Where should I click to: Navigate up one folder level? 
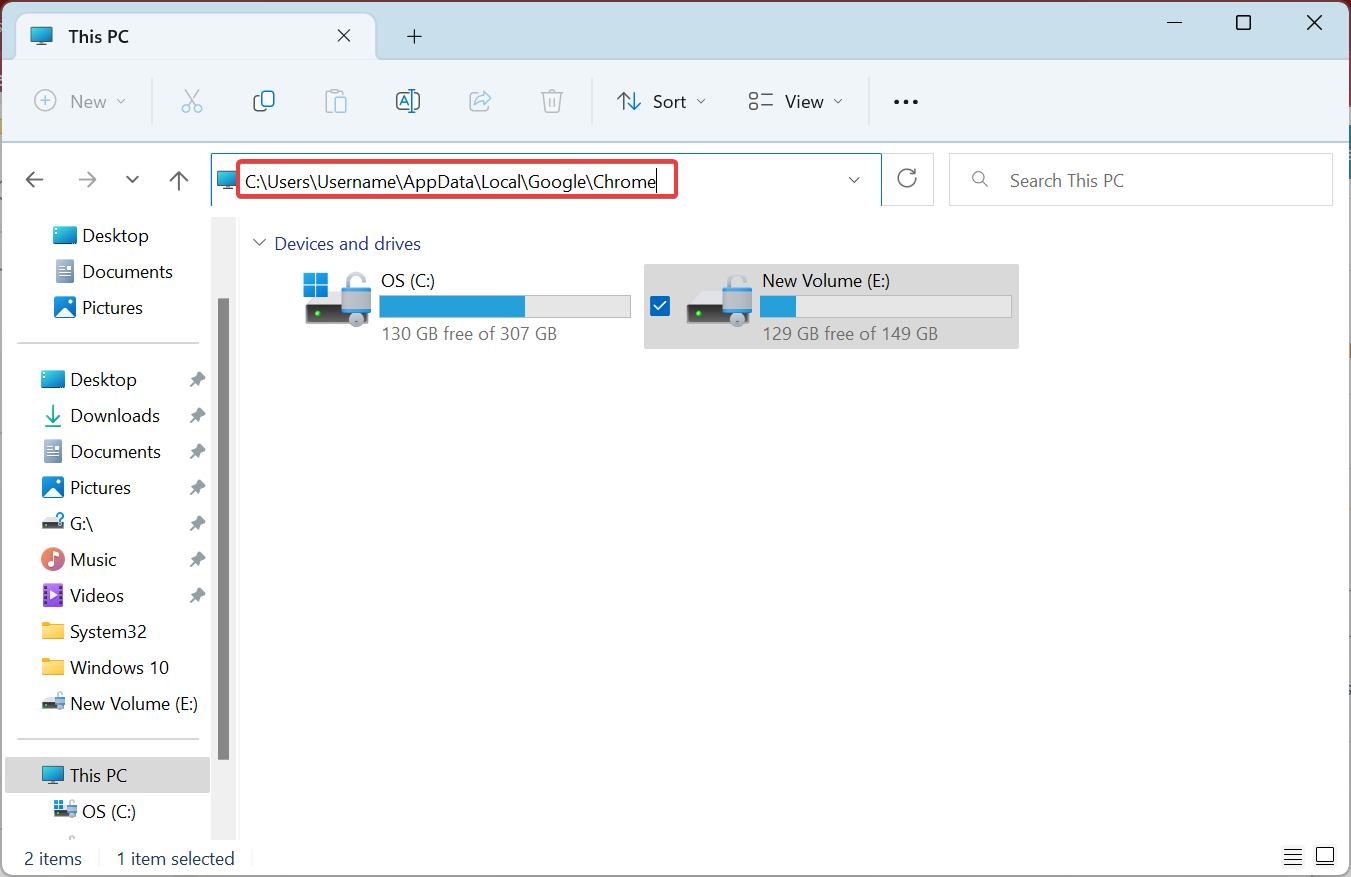178,180
